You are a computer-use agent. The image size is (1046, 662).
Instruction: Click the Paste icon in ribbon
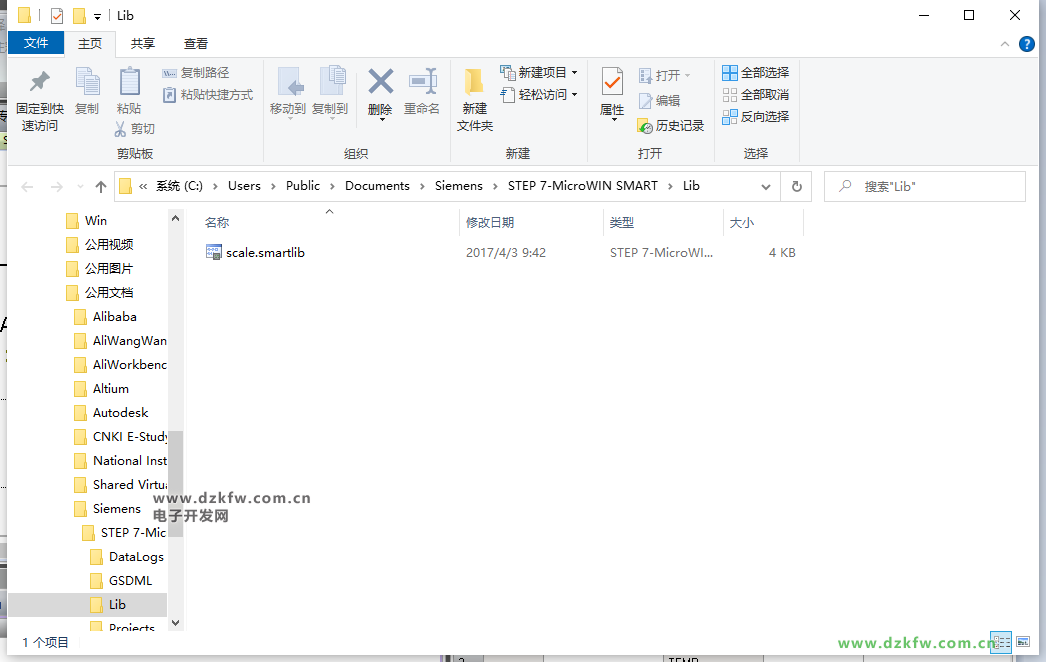(129, 84)
